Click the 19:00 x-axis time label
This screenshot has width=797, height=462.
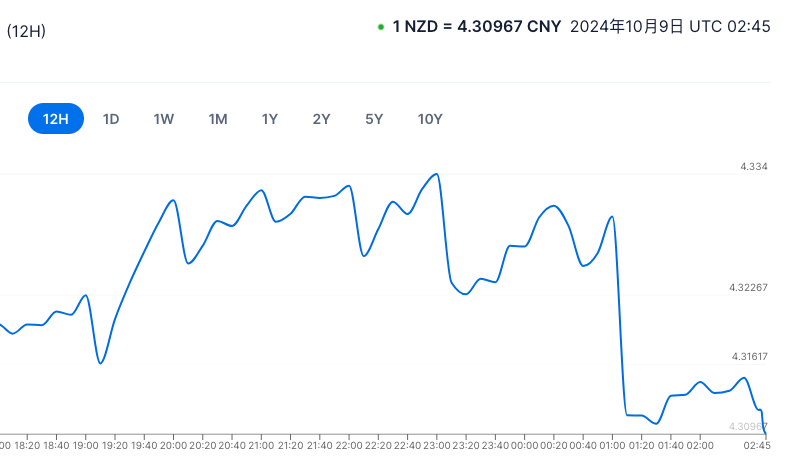coord(86,444)
